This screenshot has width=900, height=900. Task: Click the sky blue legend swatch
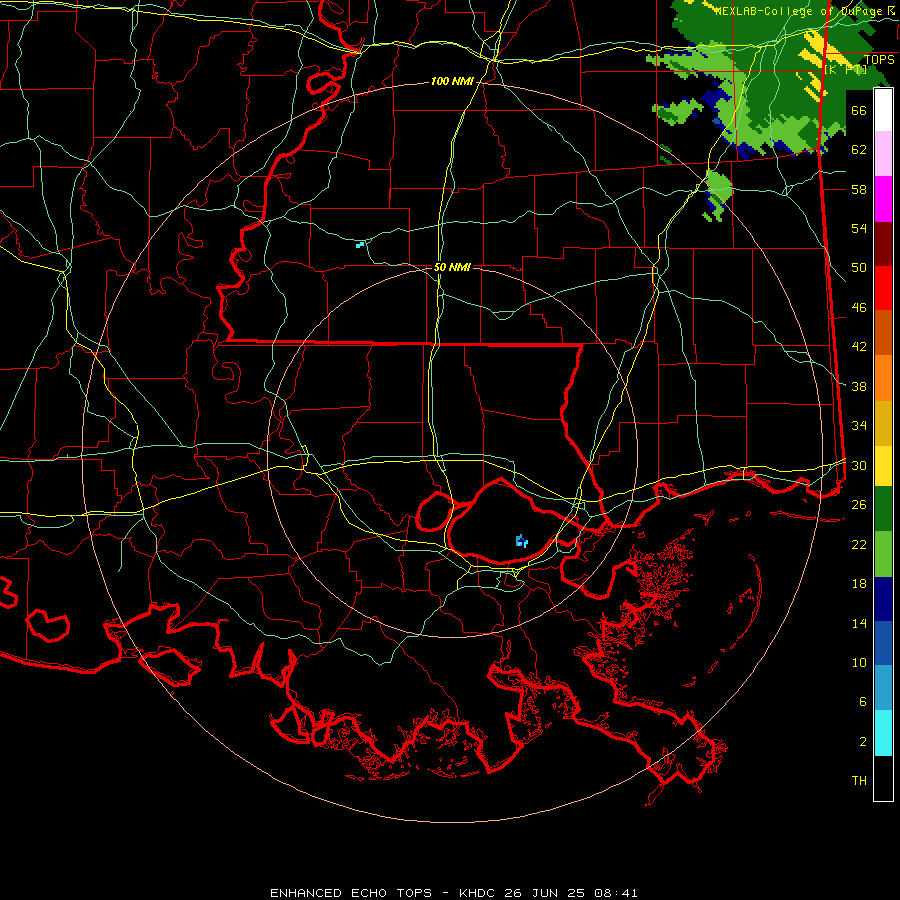(883, 688)
